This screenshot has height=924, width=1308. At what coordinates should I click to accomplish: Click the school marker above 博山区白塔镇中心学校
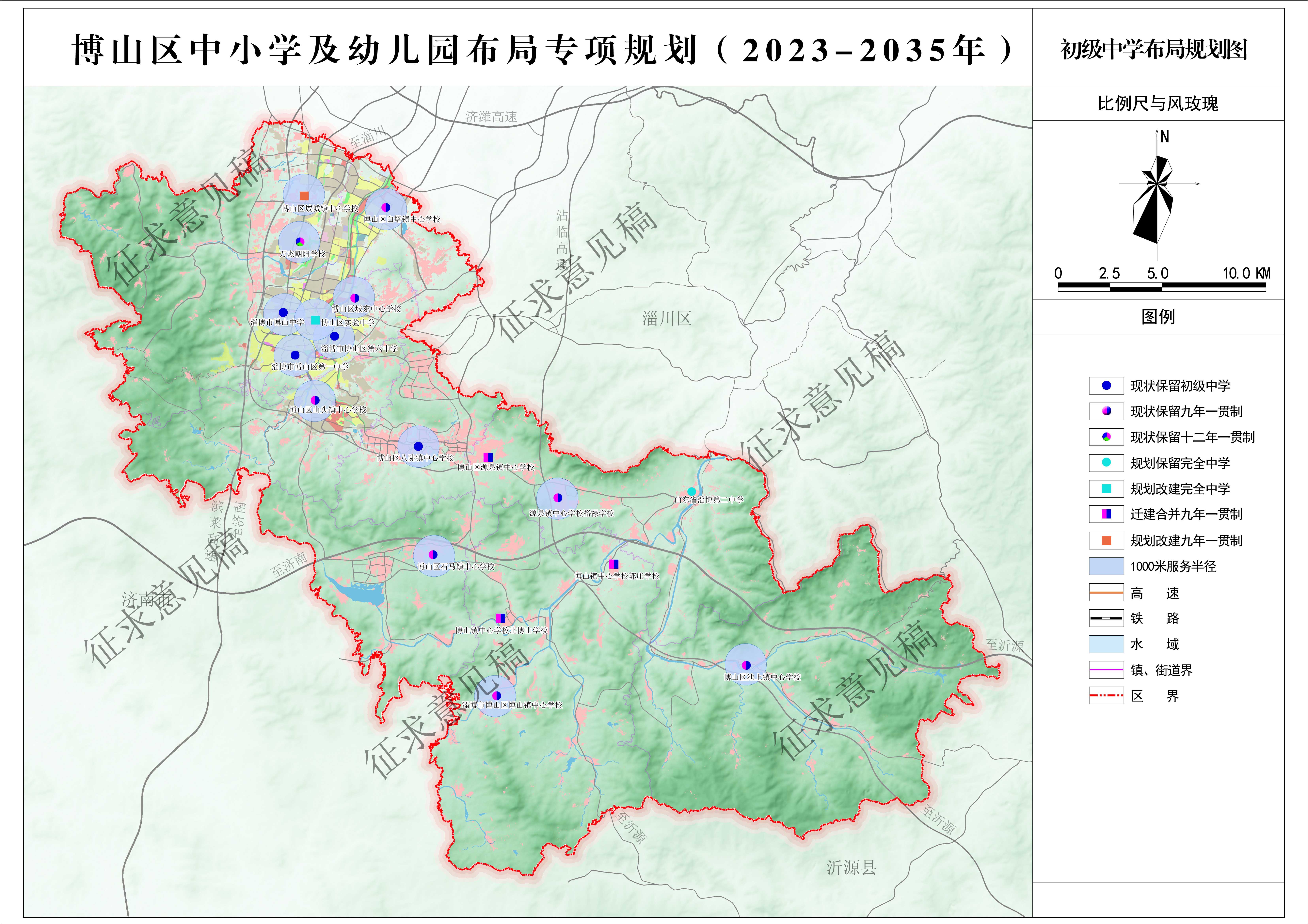(x=386, y=207)
